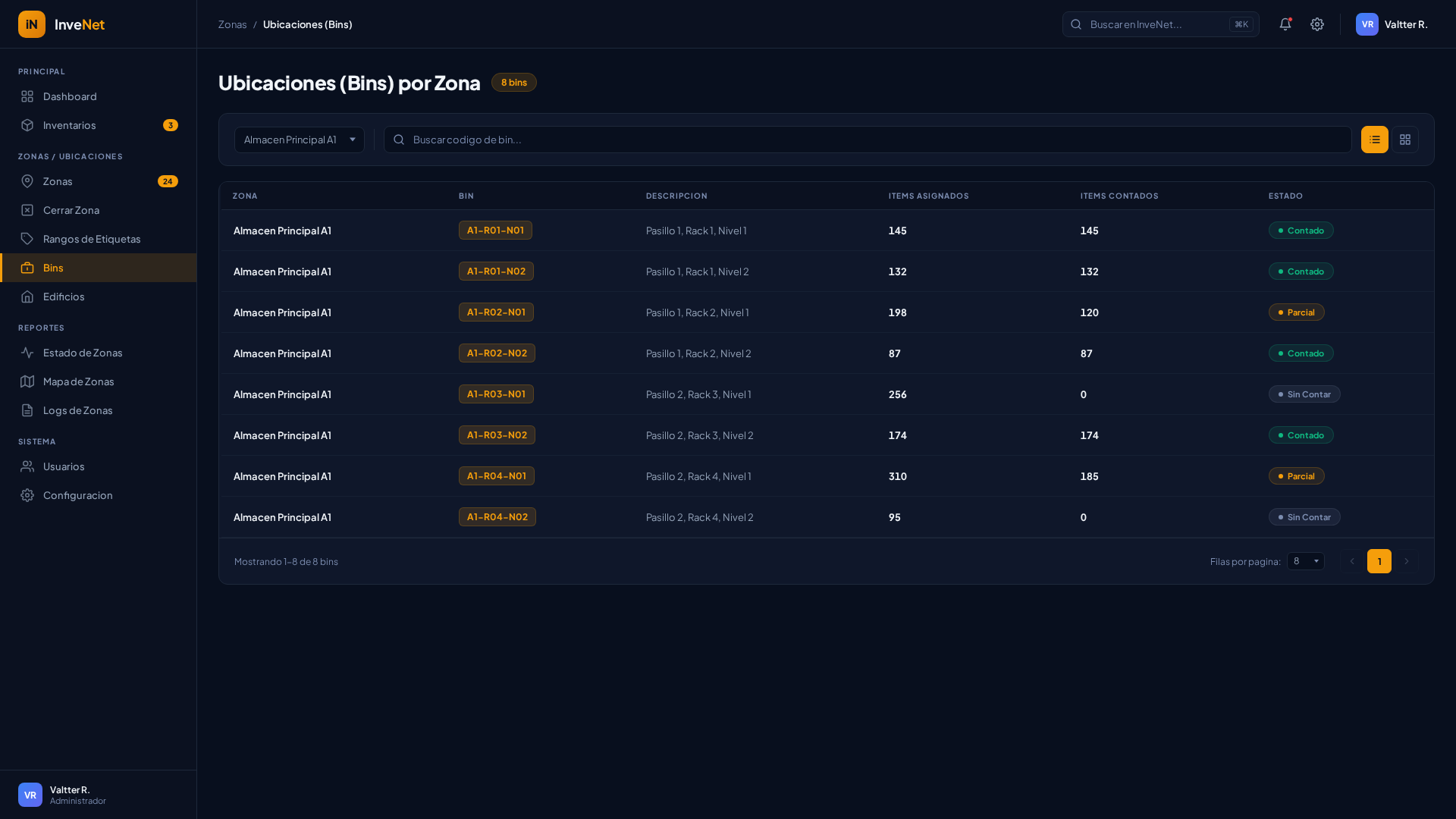Click the InveNet logo icon
The width and height of the screenshot is (1456, 819).
point(32,24)
